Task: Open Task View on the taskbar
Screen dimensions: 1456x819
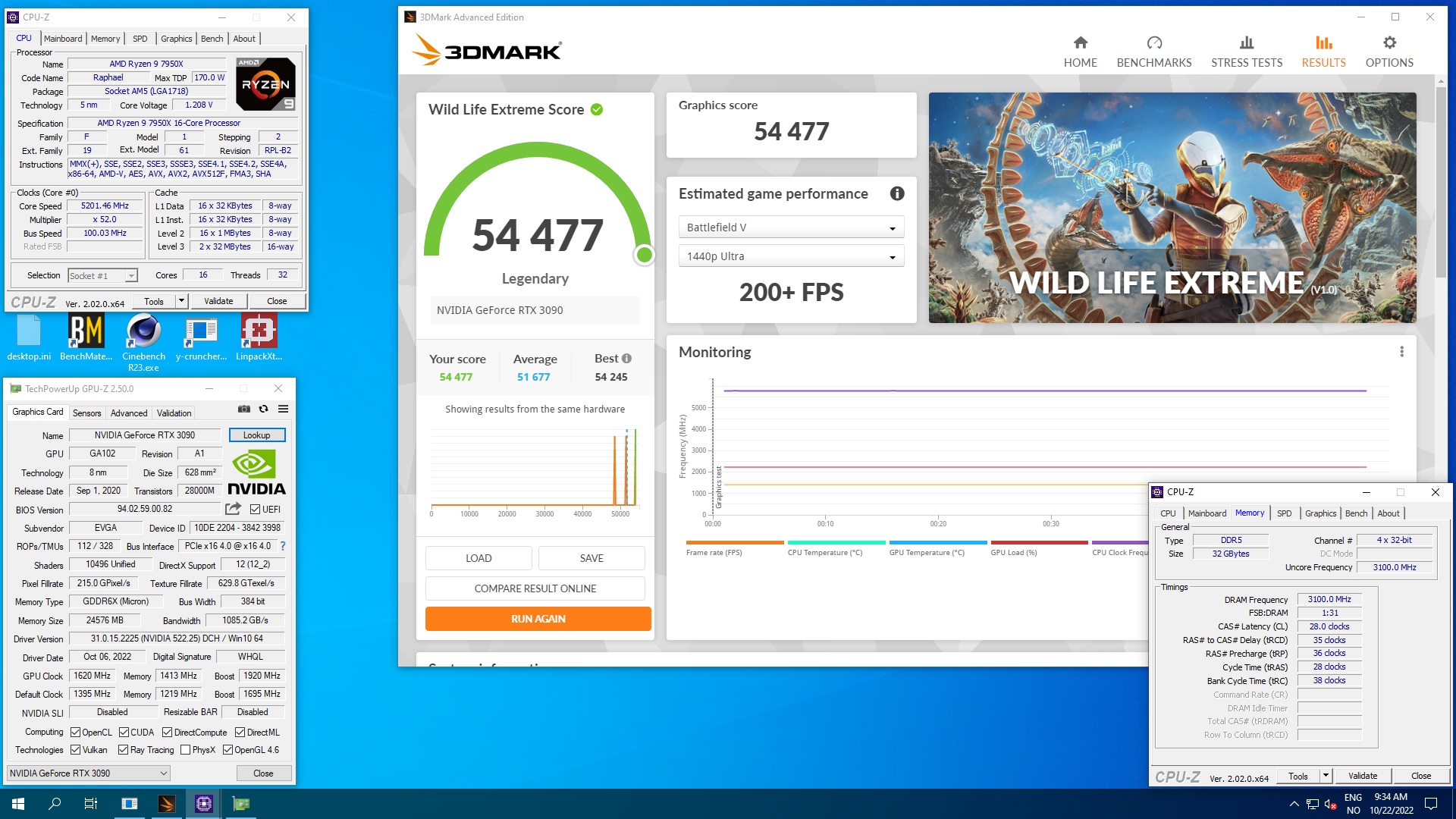Action: [x=91, y=804]
